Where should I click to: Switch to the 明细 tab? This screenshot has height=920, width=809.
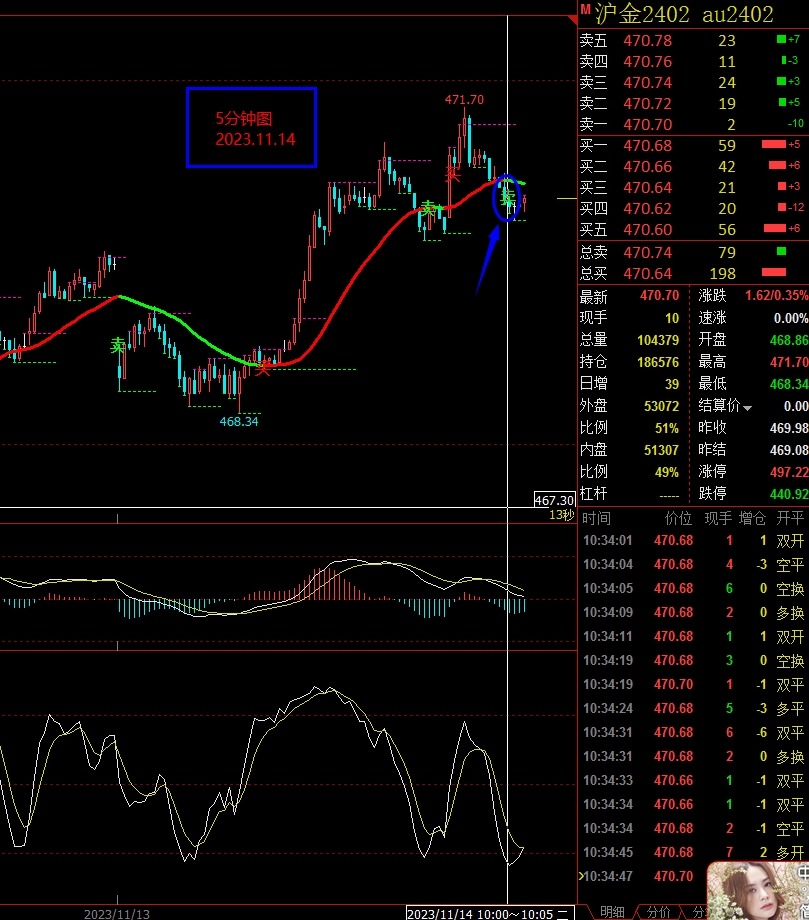(612, 912)
